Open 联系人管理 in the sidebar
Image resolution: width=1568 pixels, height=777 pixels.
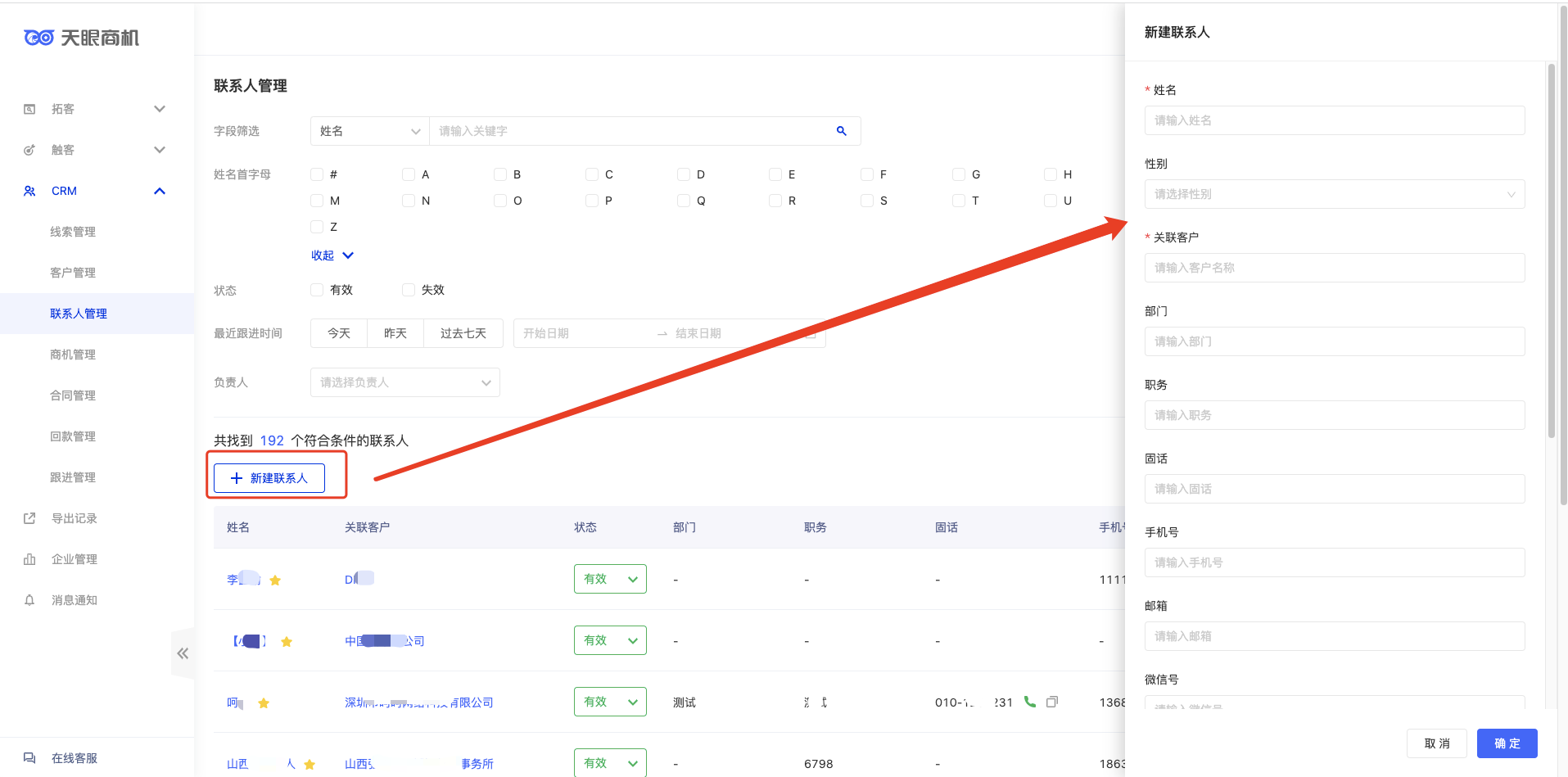[79, 314]
